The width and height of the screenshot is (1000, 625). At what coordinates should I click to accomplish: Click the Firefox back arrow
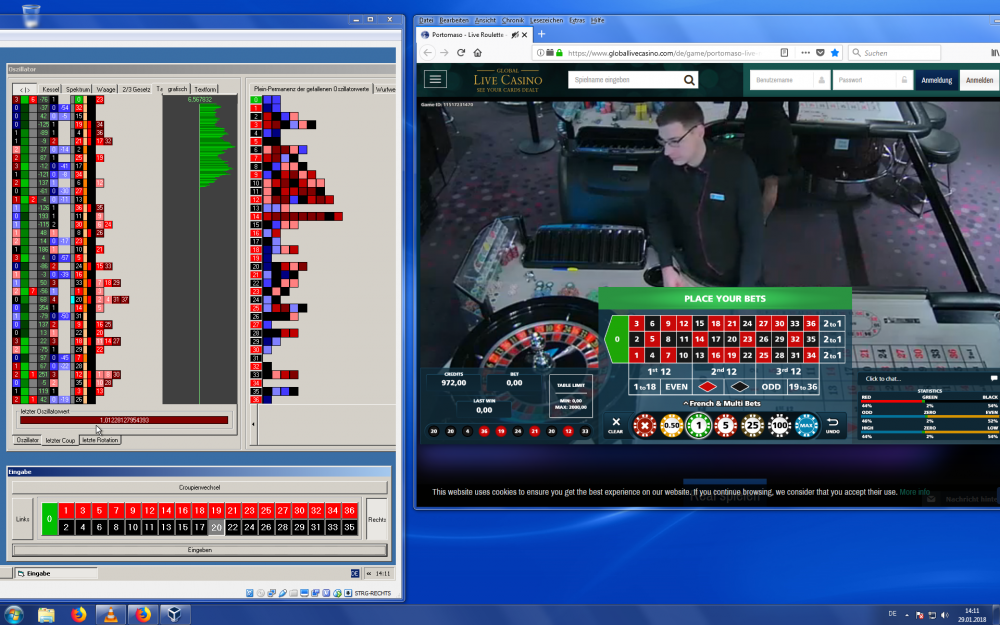[428, 53]
